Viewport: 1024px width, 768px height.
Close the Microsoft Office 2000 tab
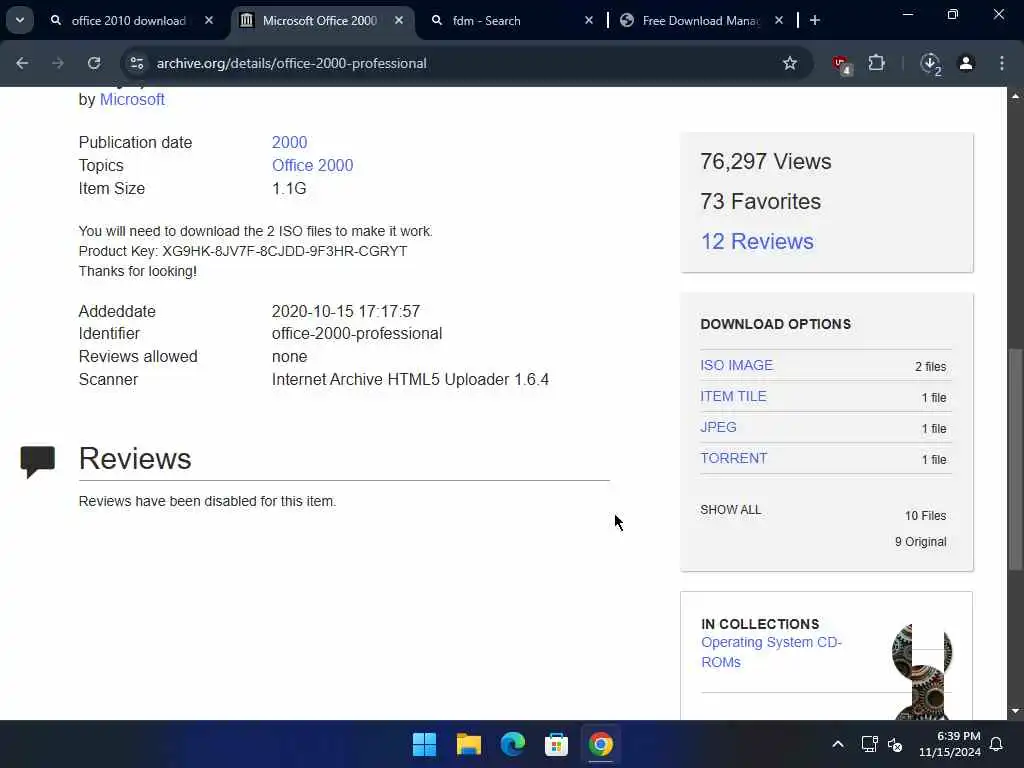[x=399, y=20]
